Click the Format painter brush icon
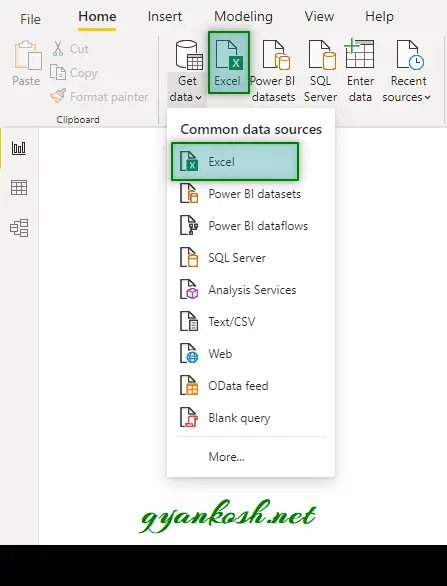Screen dimensions: 447x586 (x=58, y=96)
